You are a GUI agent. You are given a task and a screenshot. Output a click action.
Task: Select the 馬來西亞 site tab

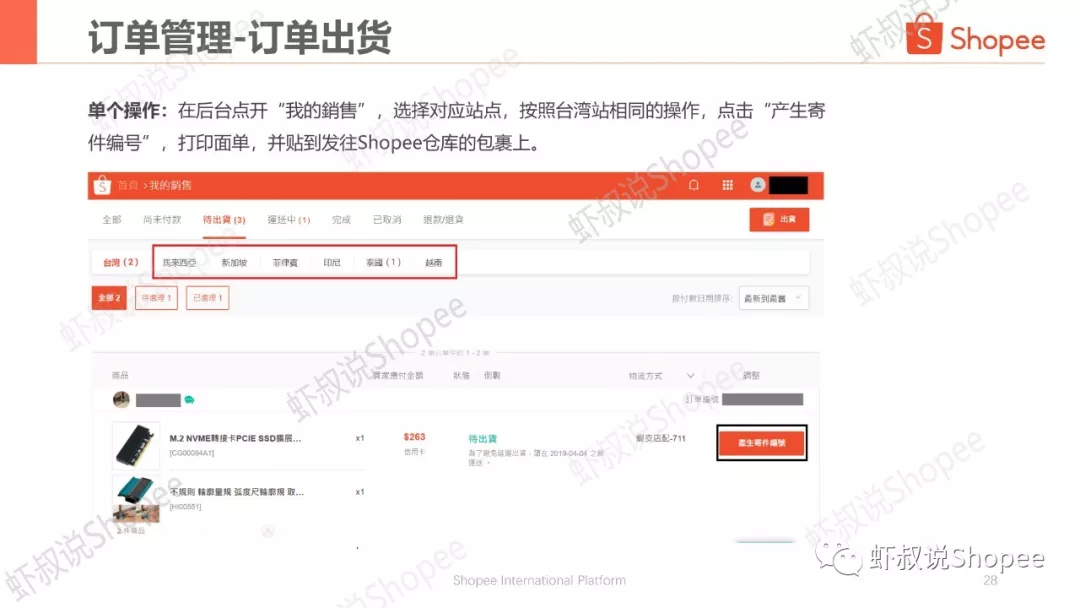179,262
